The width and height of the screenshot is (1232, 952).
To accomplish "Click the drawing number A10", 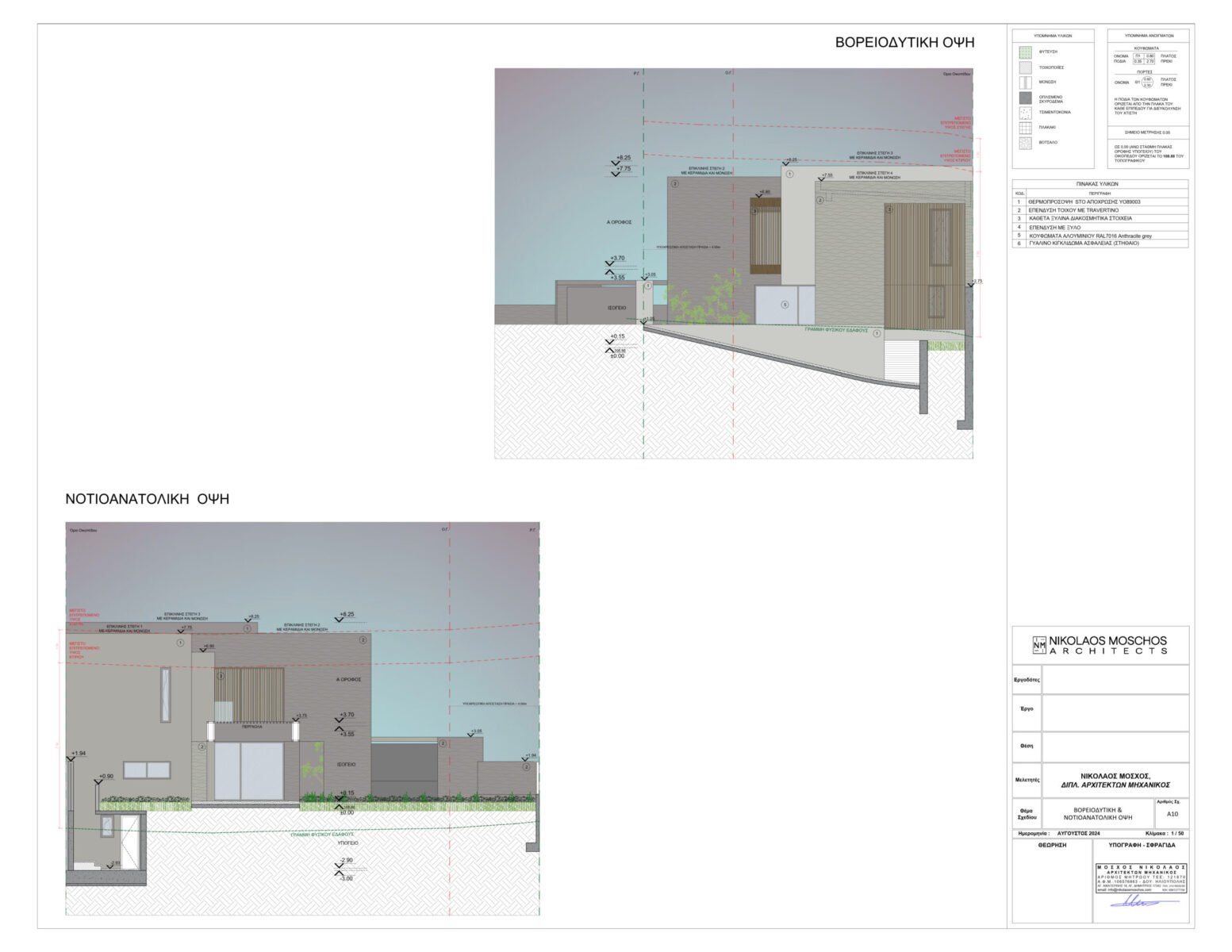I will click(1173, 814).
